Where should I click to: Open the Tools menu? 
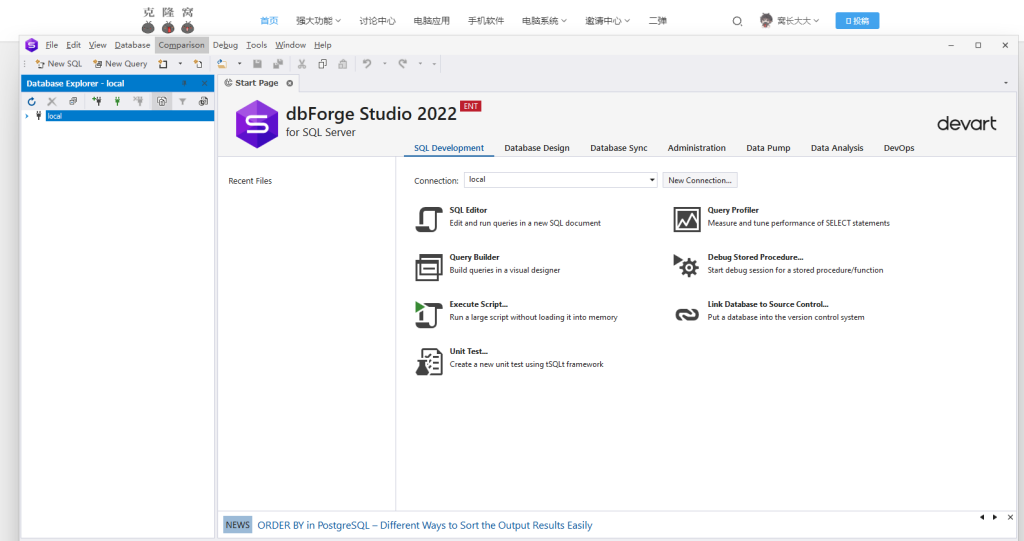click(257, 45)
